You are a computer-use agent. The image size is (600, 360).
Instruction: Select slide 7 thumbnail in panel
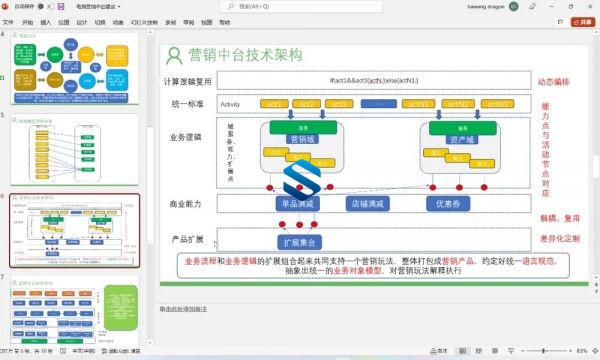click(x=74, y=310)
